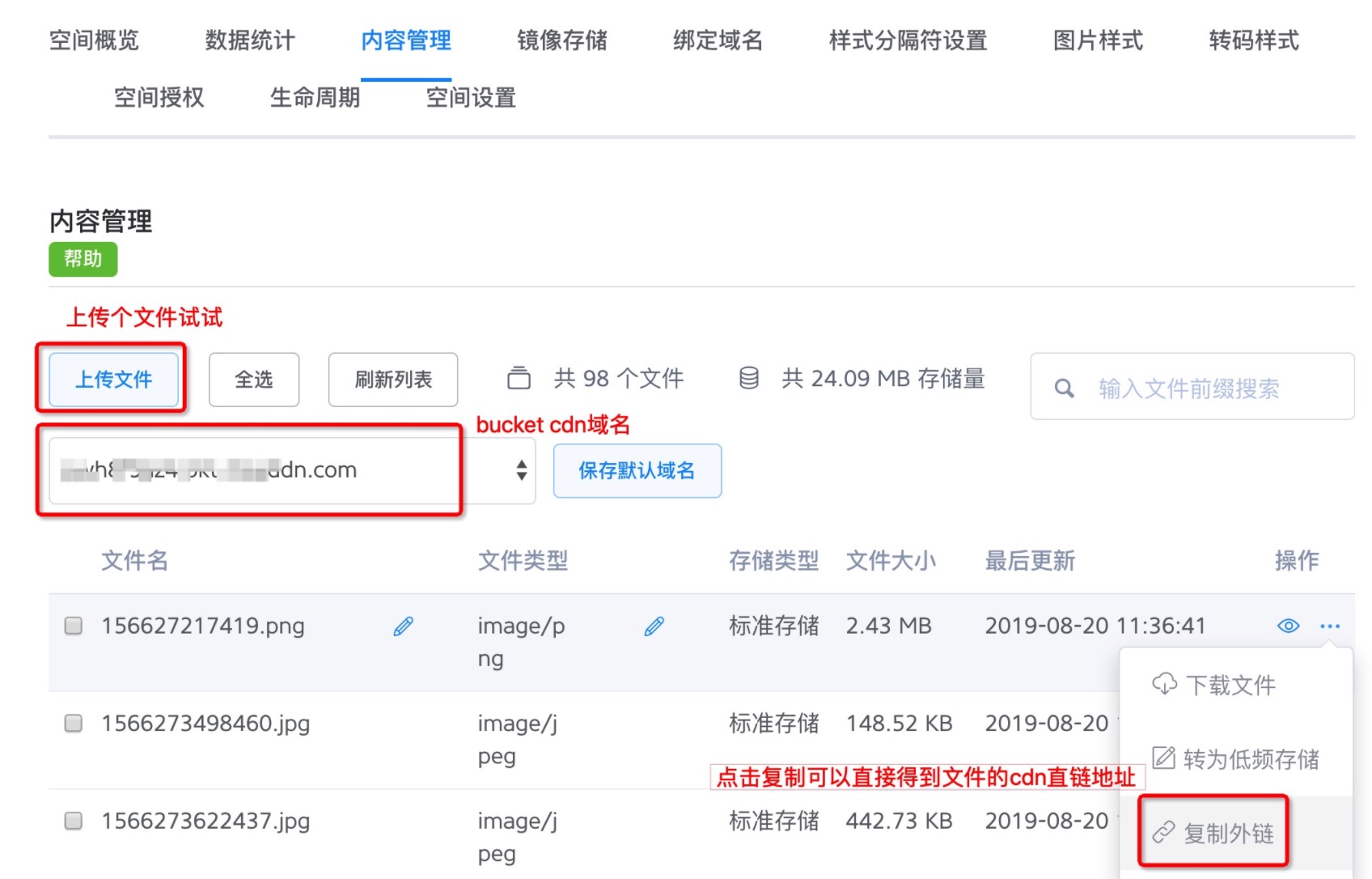This screenshot has height=879, width=1372.
Task: Go to the 绑定域名 tab
Action: point(718,40)
